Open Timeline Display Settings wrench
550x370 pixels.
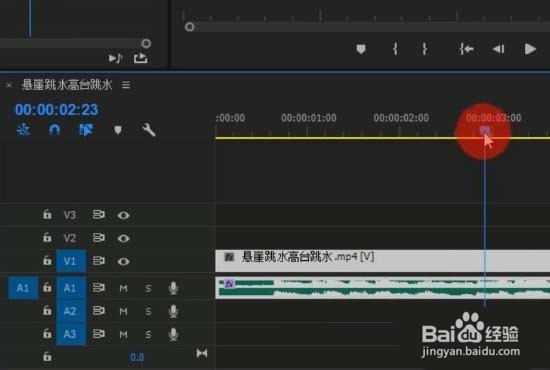pos(149,130)
